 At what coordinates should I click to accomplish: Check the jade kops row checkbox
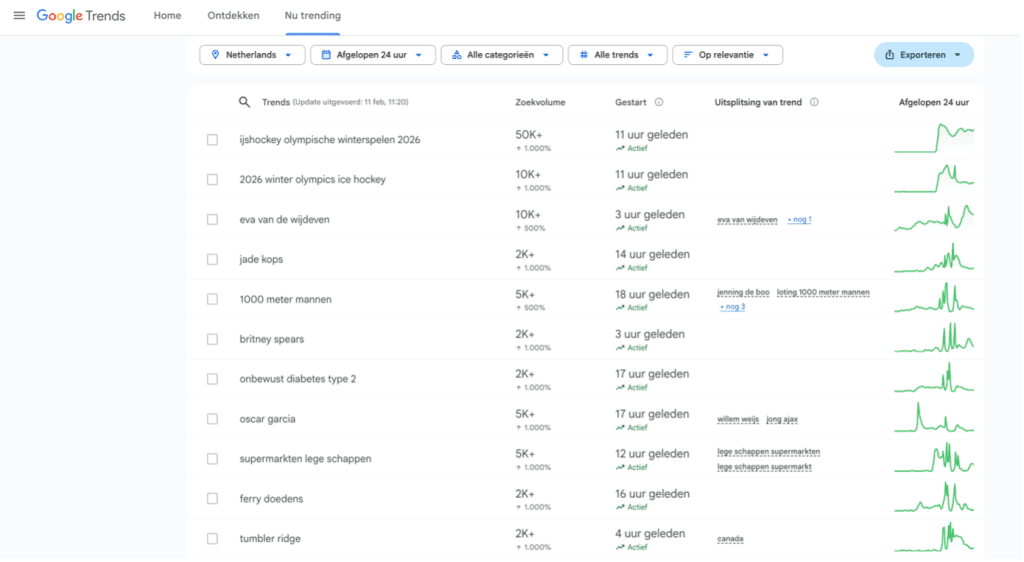[x=212, y=259]
